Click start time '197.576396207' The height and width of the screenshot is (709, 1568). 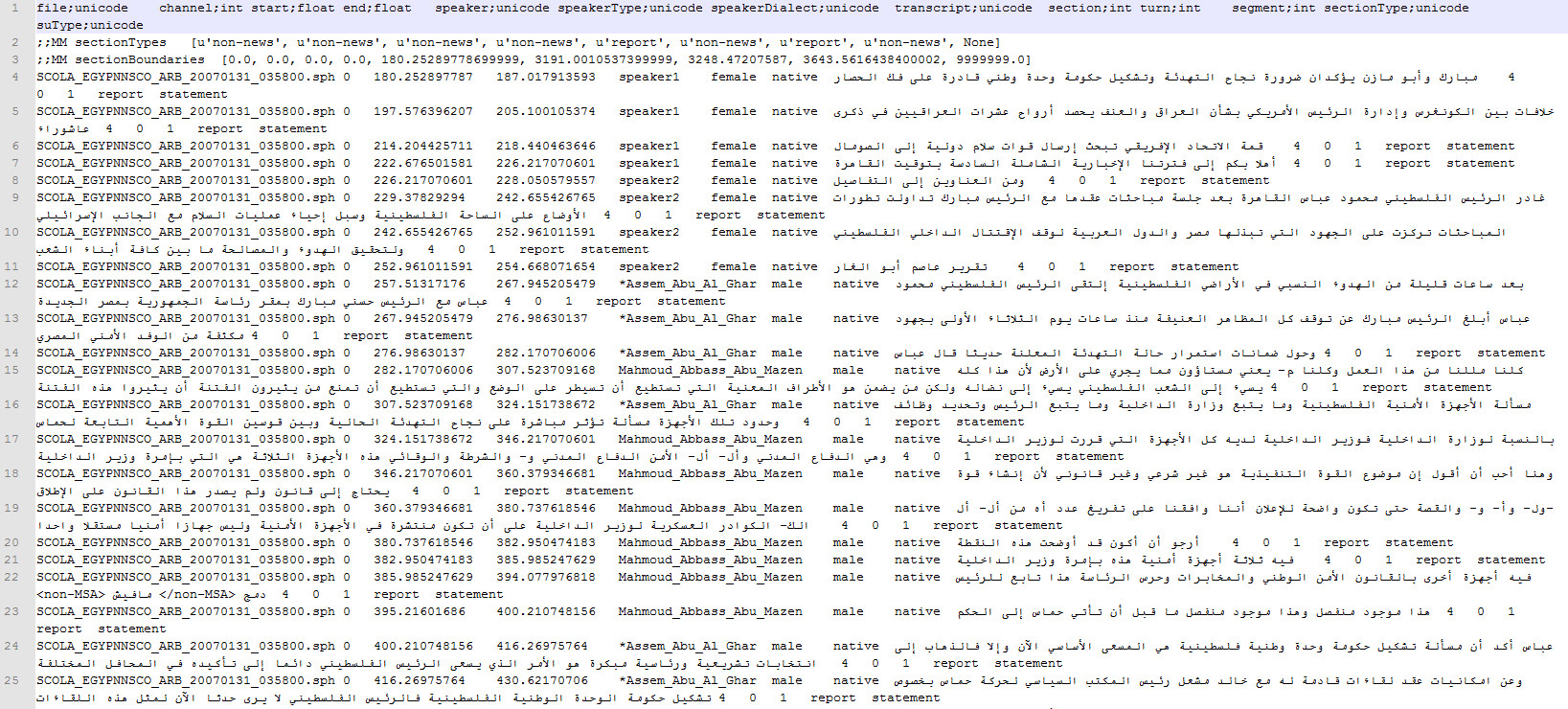tap(423, 111)
